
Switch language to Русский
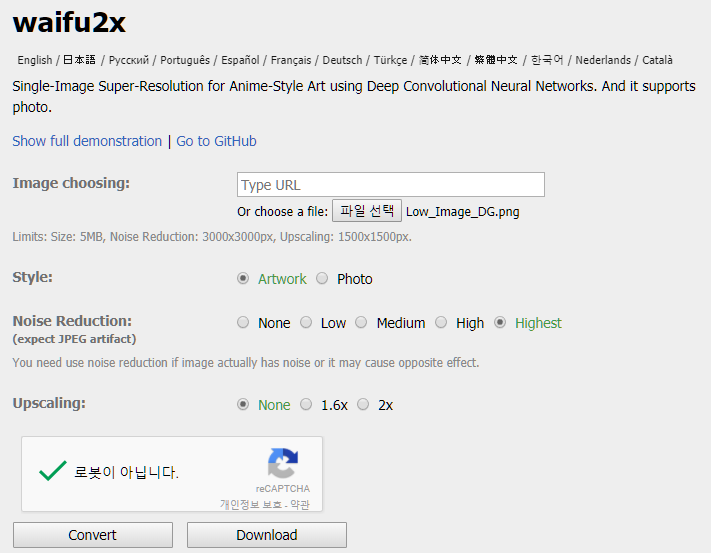coord(129,60)
